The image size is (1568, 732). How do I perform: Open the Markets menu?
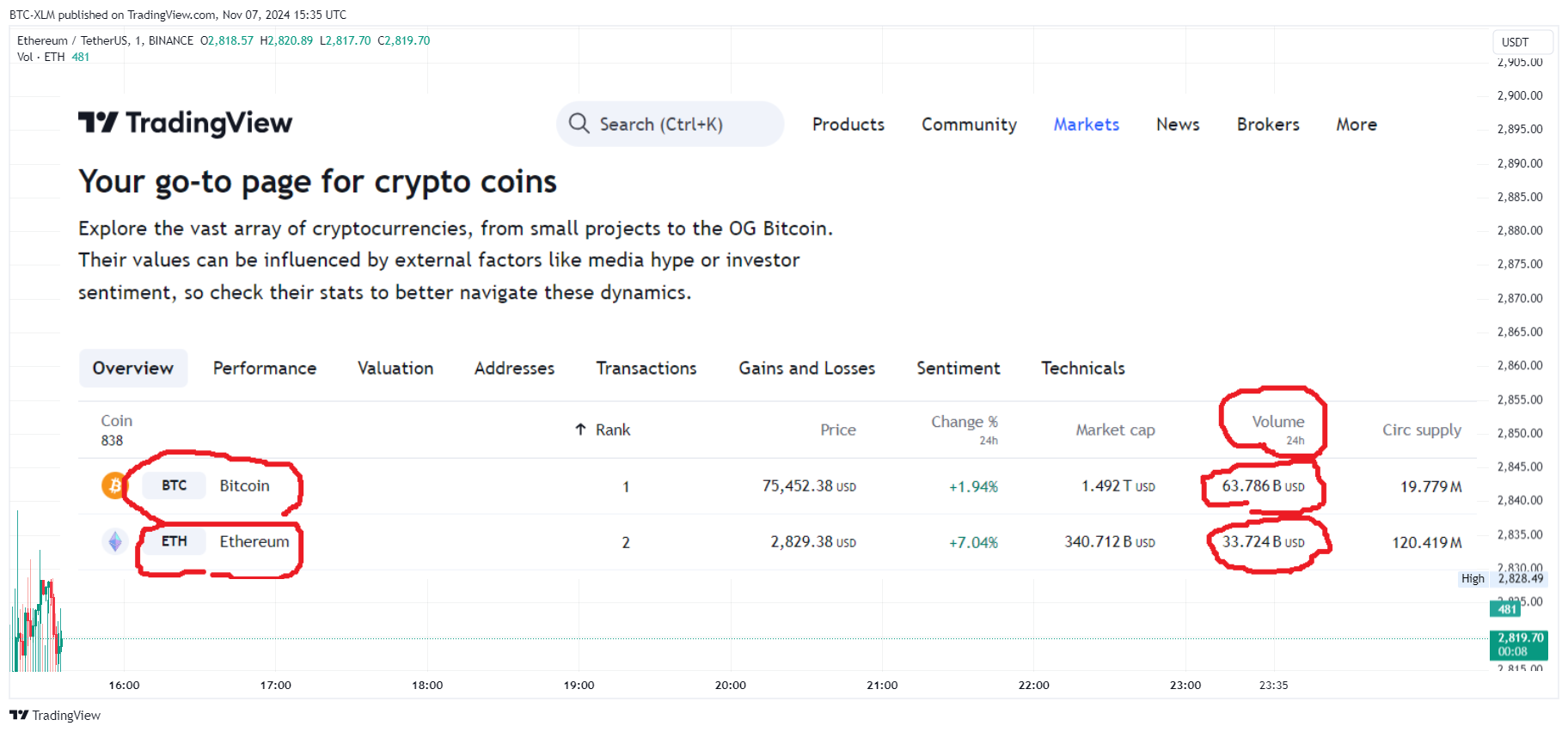pos(1087,125)
